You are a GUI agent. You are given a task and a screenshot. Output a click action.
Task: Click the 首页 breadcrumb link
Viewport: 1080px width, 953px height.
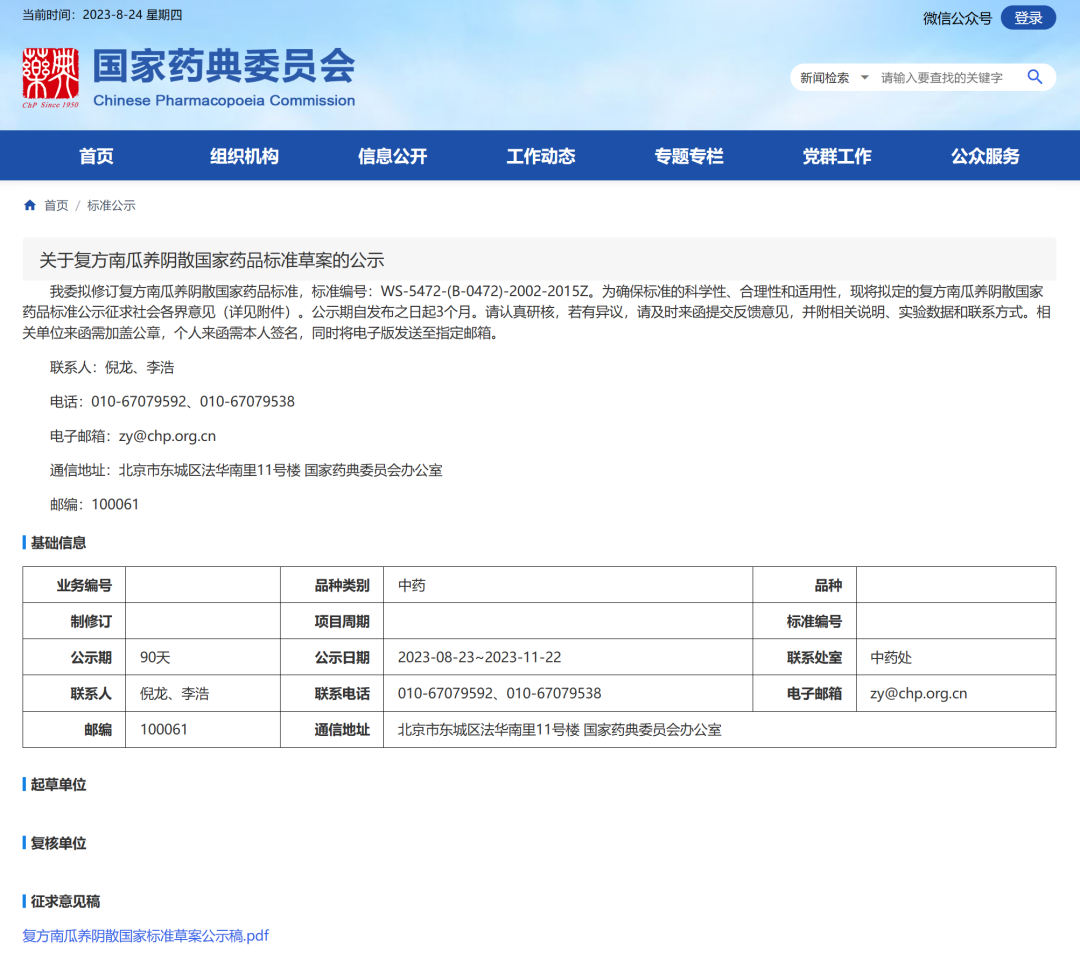56,205
